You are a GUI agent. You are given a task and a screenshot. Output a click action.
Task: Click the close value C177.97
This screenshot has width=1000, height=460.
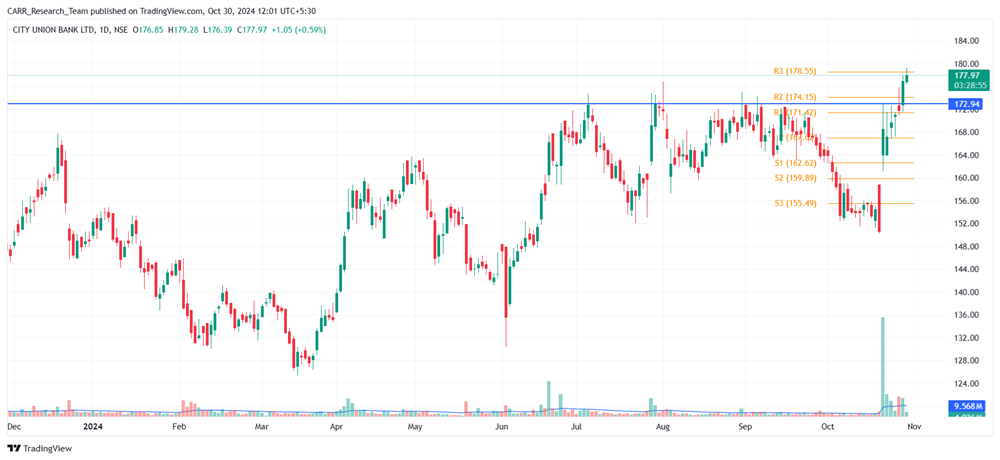[250, 30]
